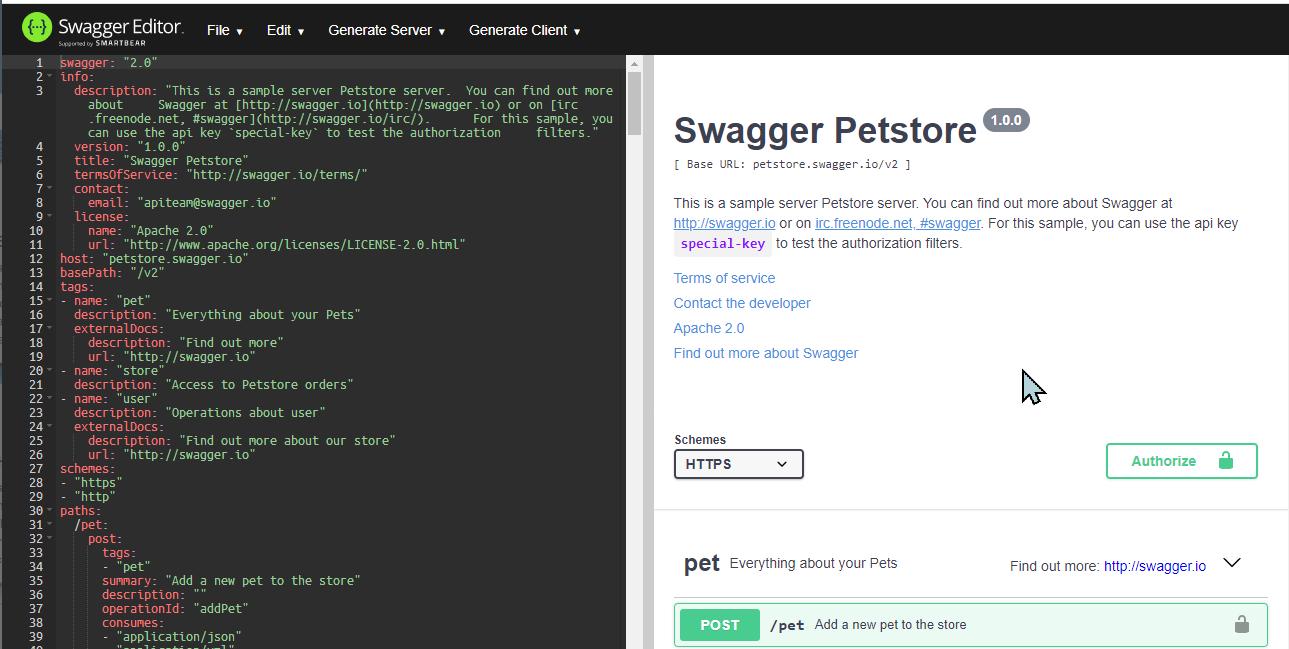The height and width of the screenshot is (649, 1289).
Task: Open the Generate Client menu
Action: pyautogui.click(x=524, y=30)
